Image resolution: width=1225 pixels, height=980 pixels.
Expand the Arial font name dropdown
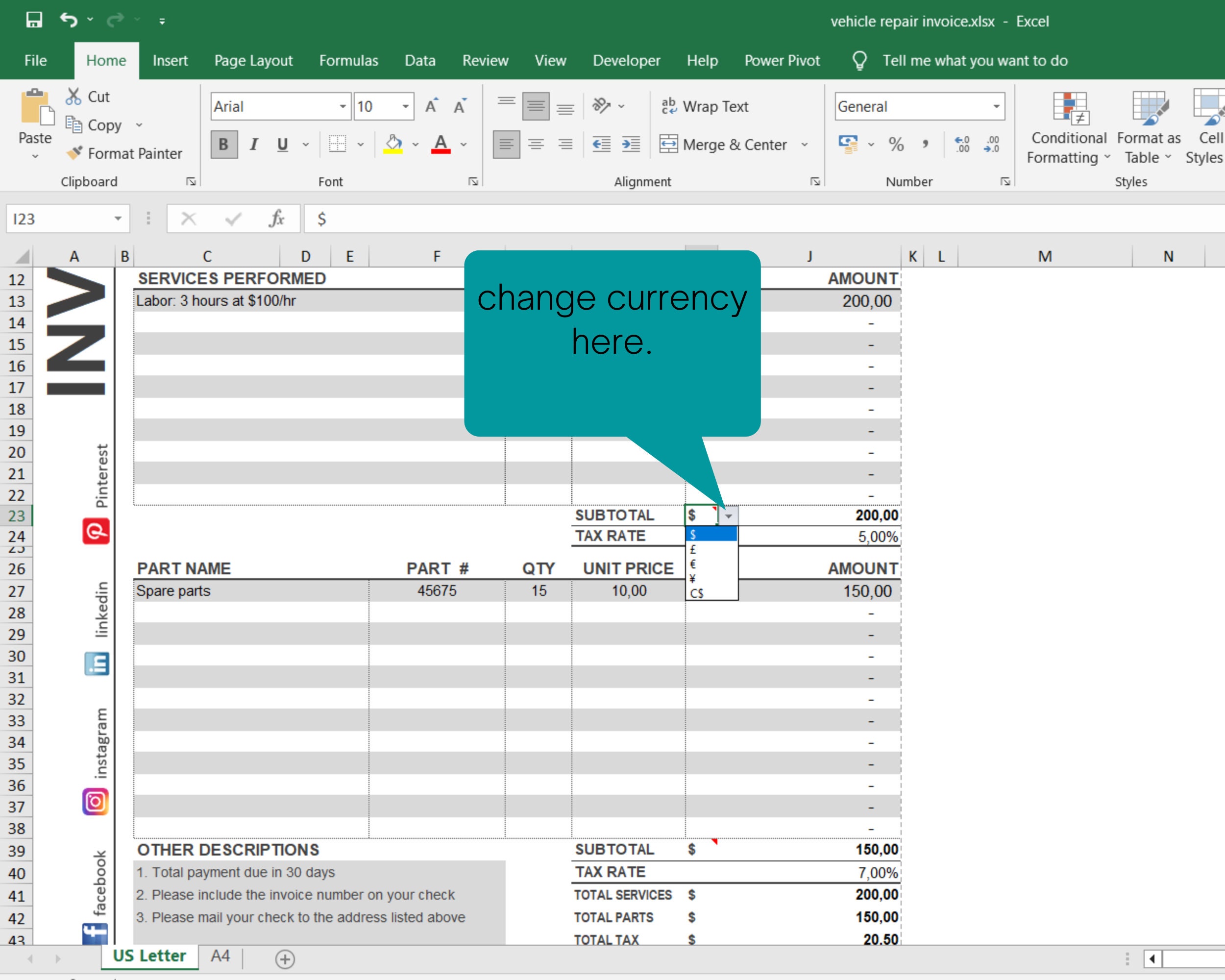pos(343,106)
